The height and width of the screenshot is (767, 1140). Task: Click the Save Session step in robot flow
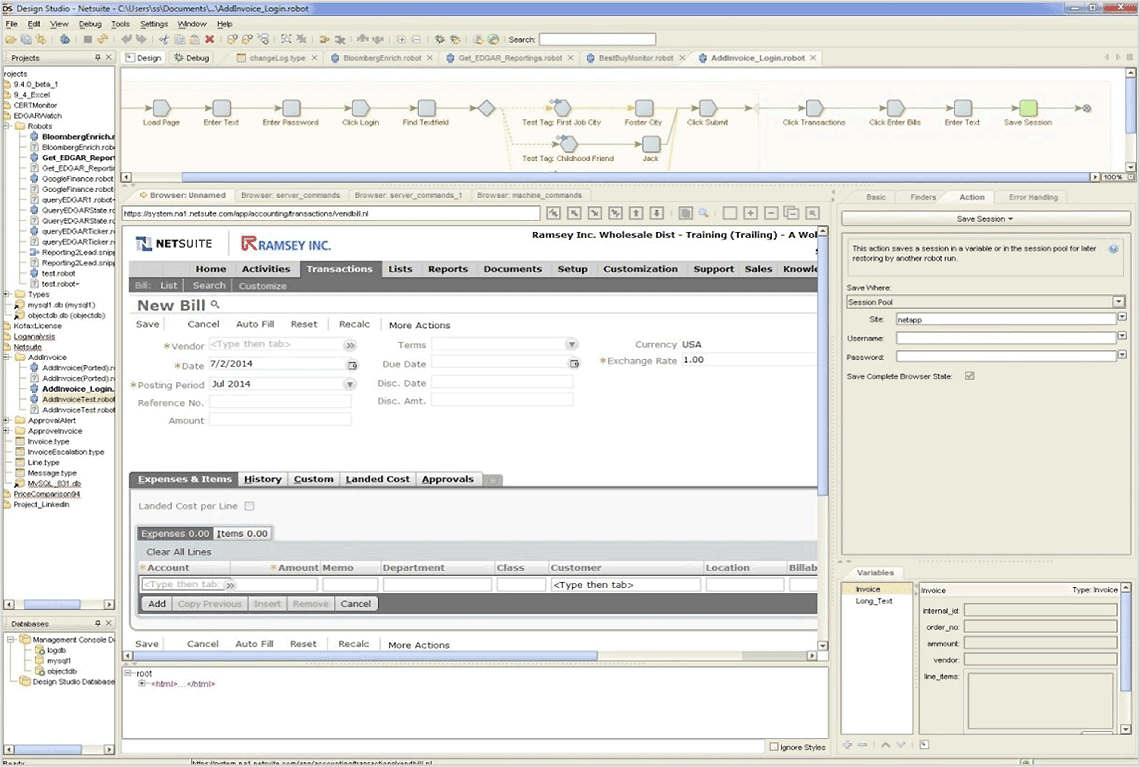pyautogui.click(x=1028, y=108)
